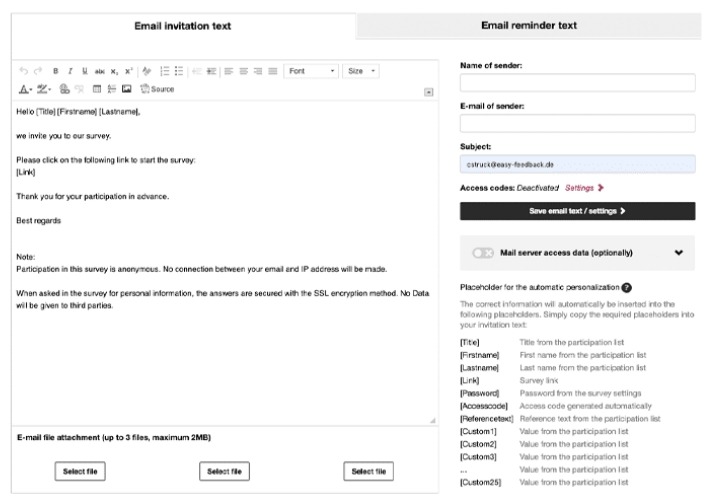
Task: Decrease indent of the text
Action: click(197, 71)
